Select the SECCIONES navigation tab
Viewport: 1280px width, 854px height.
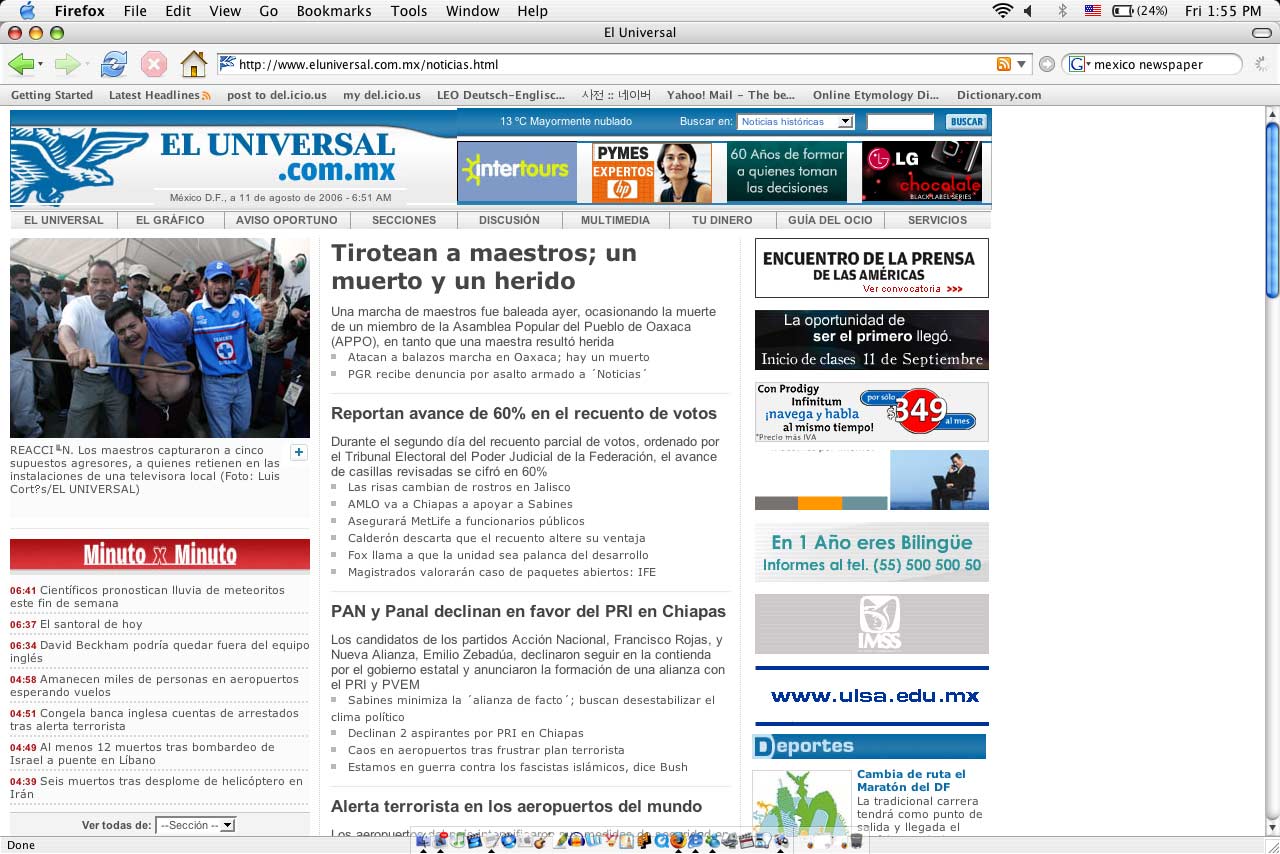(x=404, y=220)
